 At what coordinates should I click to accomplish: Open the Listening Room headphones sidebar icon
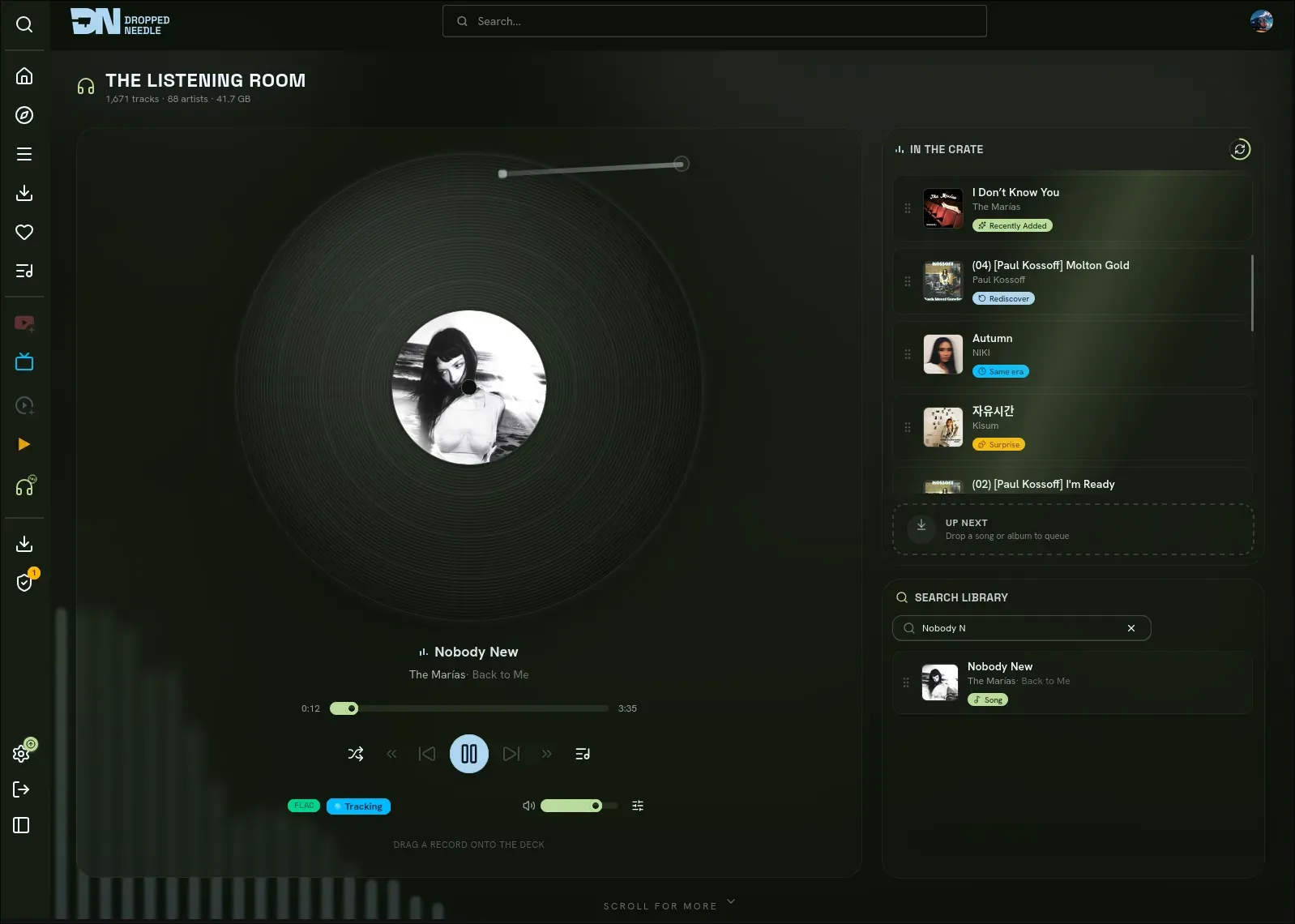[25, 486]
